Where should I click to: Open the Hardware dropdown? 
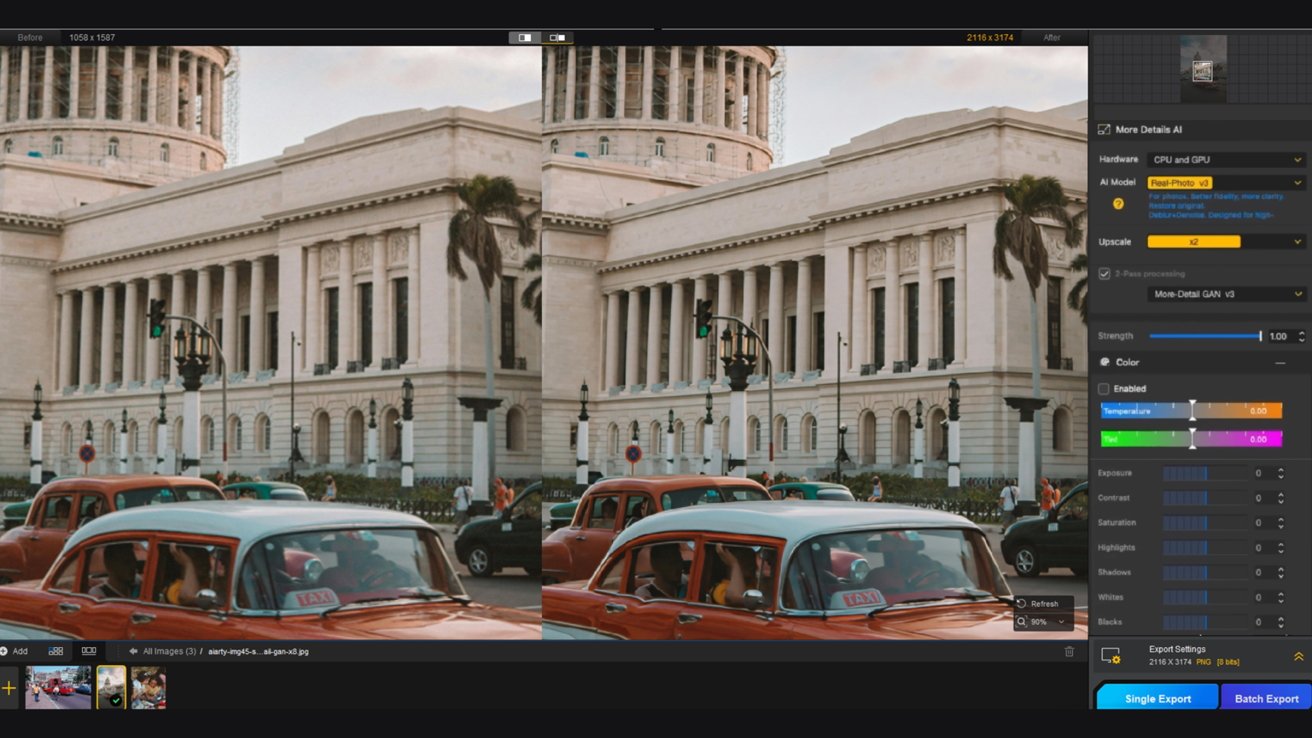pyautogui.click(x=1226, y=160)
